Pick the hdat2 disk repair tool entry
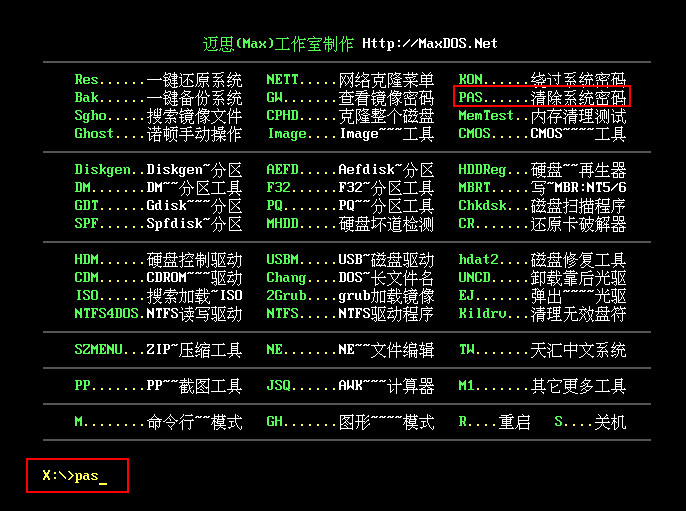 pos(542,260)
